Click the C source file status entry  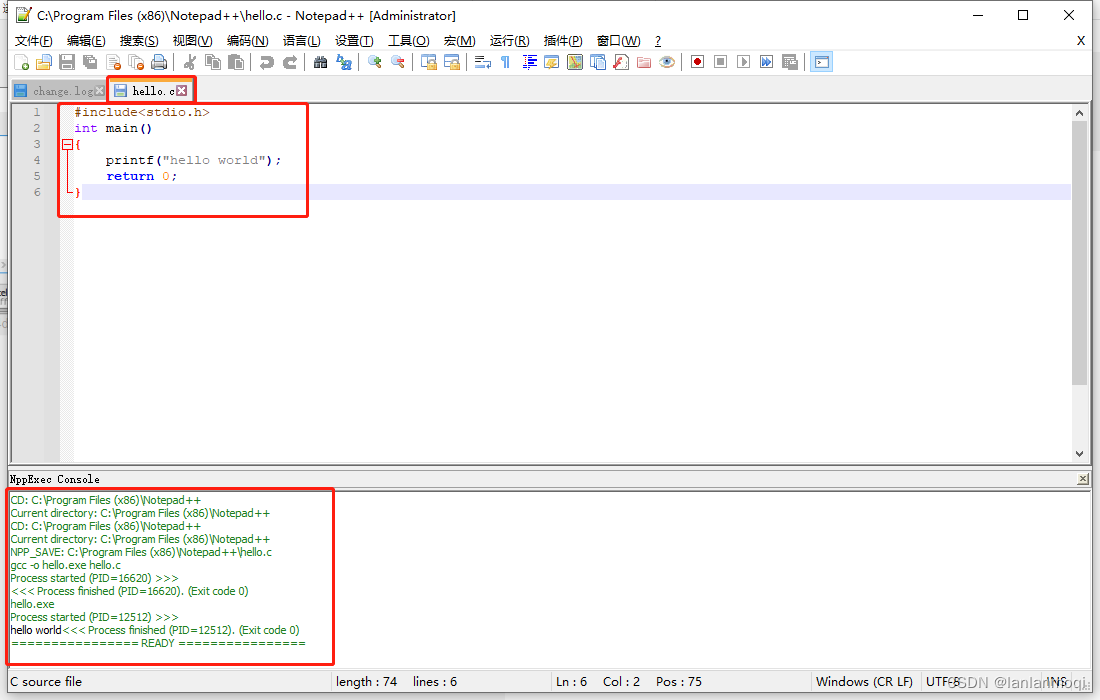(x=46, y=682)
